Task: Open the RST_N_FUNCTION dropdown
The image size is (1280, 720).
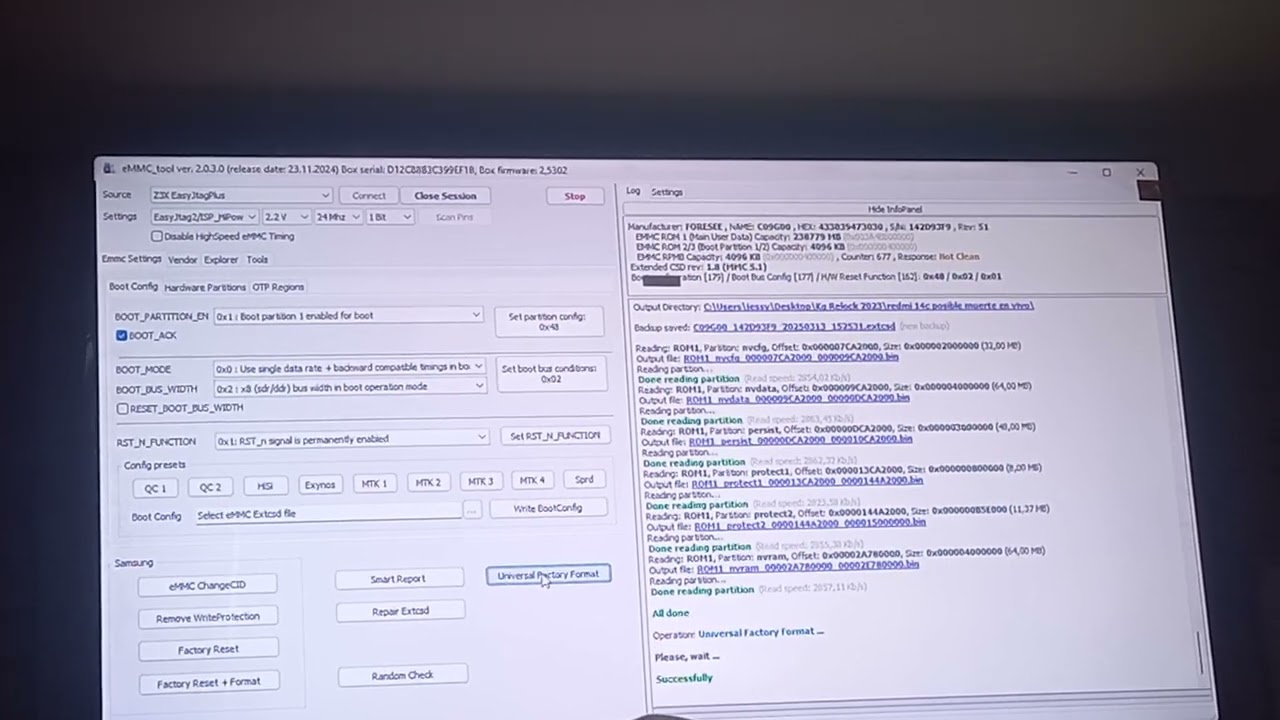Action: [x=352, y=438]
